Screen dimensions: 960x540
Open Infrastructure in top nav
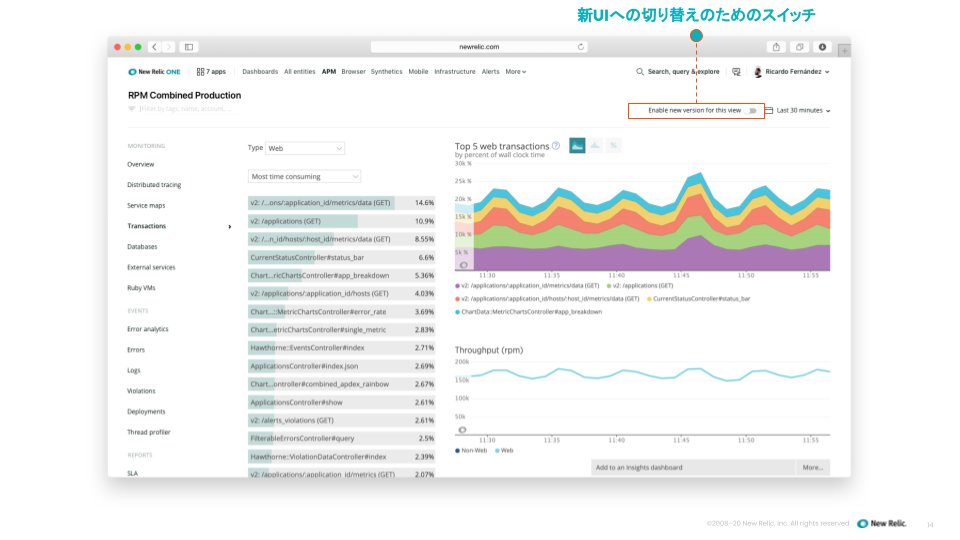(455, 72)
